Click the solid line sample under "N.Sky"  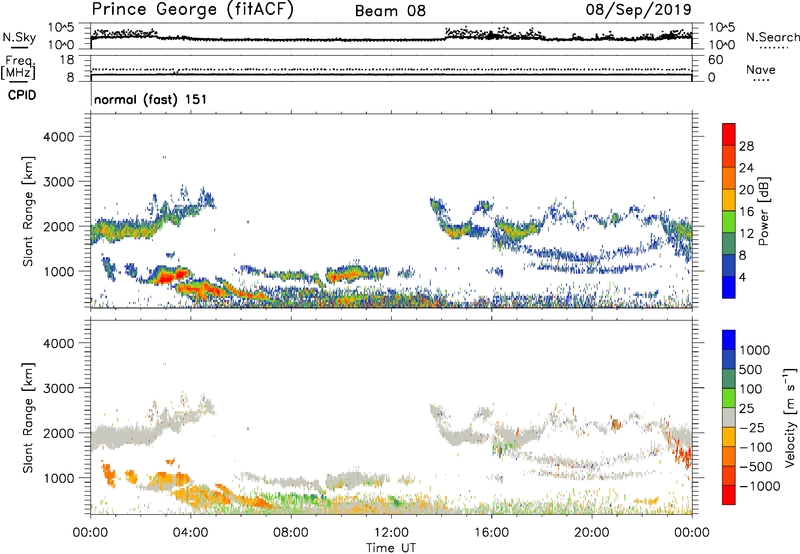click(x=19, y=47)
